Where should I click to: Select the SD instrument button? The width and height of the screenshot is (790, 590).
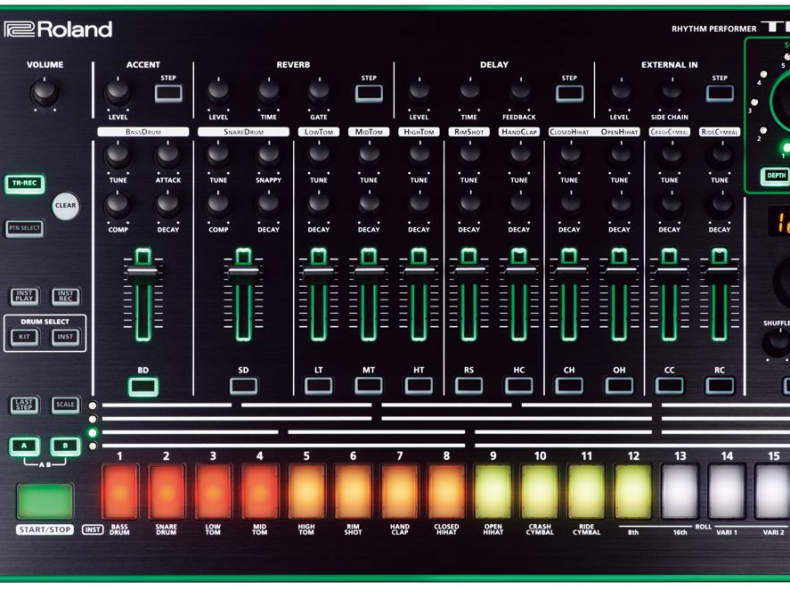243,386
